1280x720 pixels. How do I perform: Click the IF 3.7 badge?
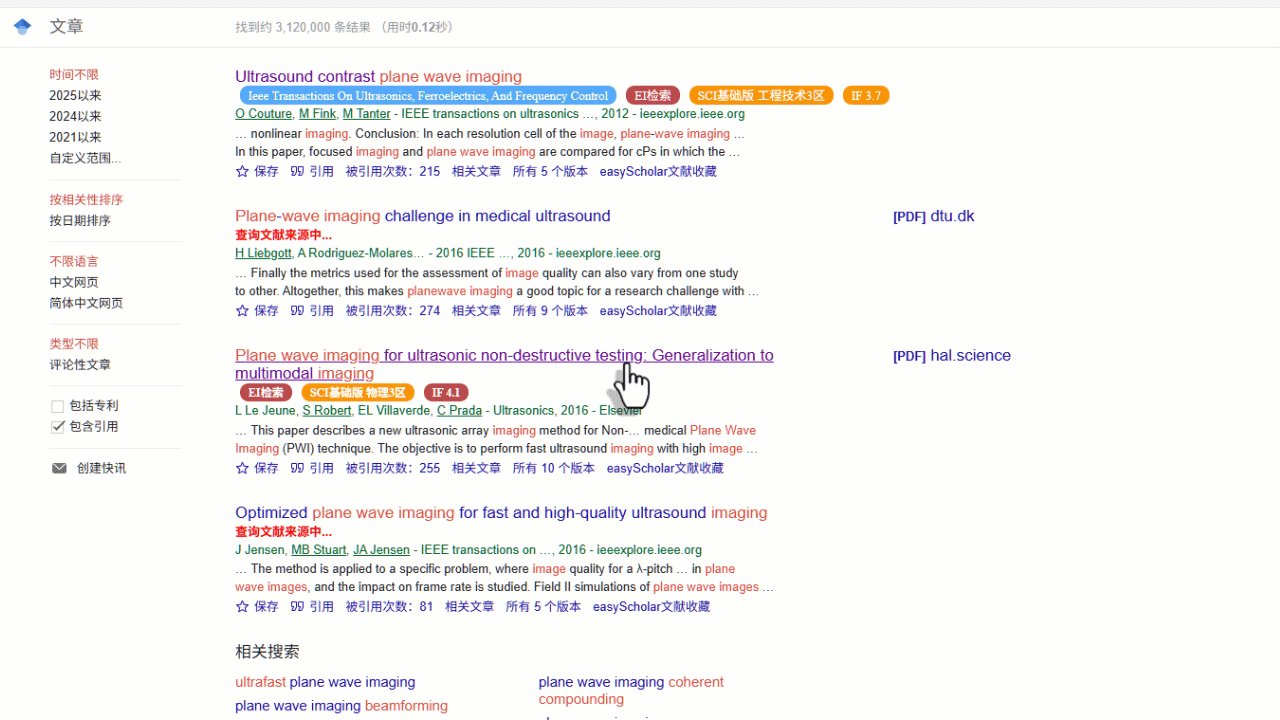[865, 96]
